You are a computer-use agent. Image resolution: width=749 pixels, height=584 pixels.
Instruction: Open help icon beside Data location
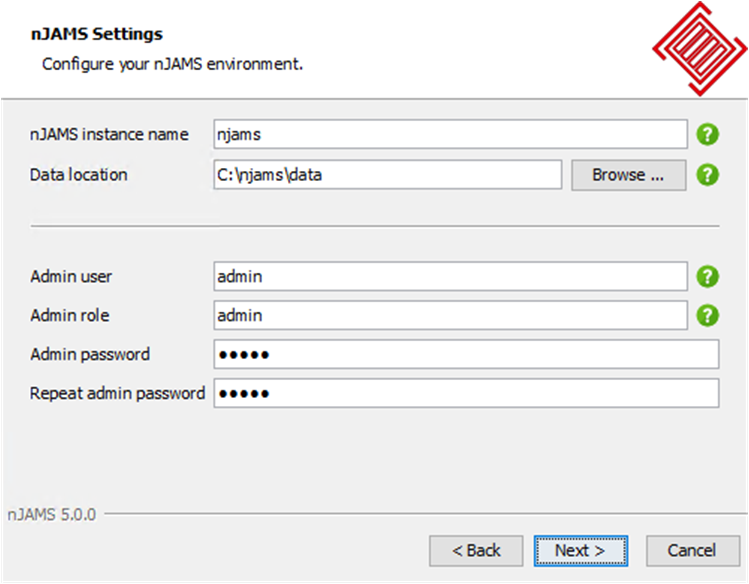pyautogui.click(x=707, y=175)
